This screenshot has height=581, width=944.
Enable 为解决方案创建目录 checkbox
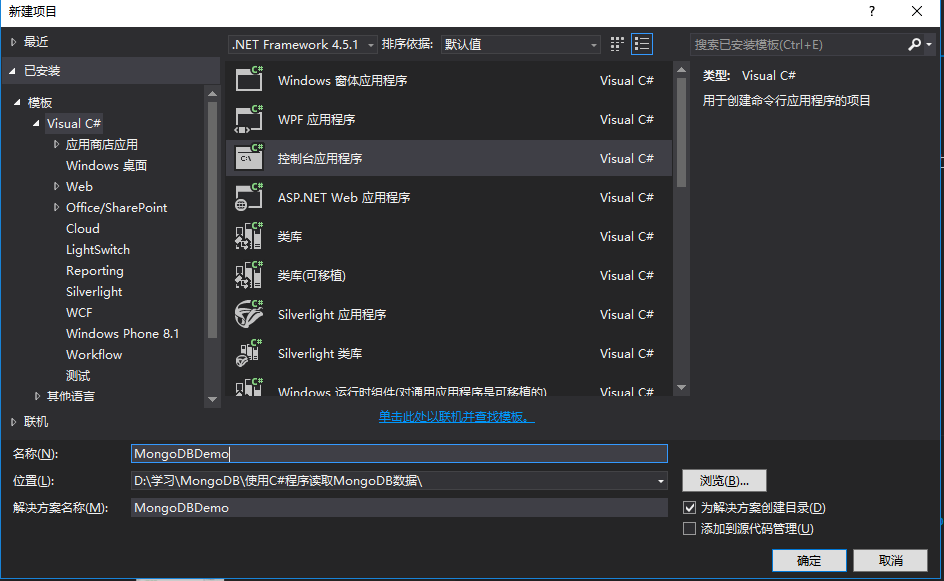pyautogui.click(x=689, y=508)
